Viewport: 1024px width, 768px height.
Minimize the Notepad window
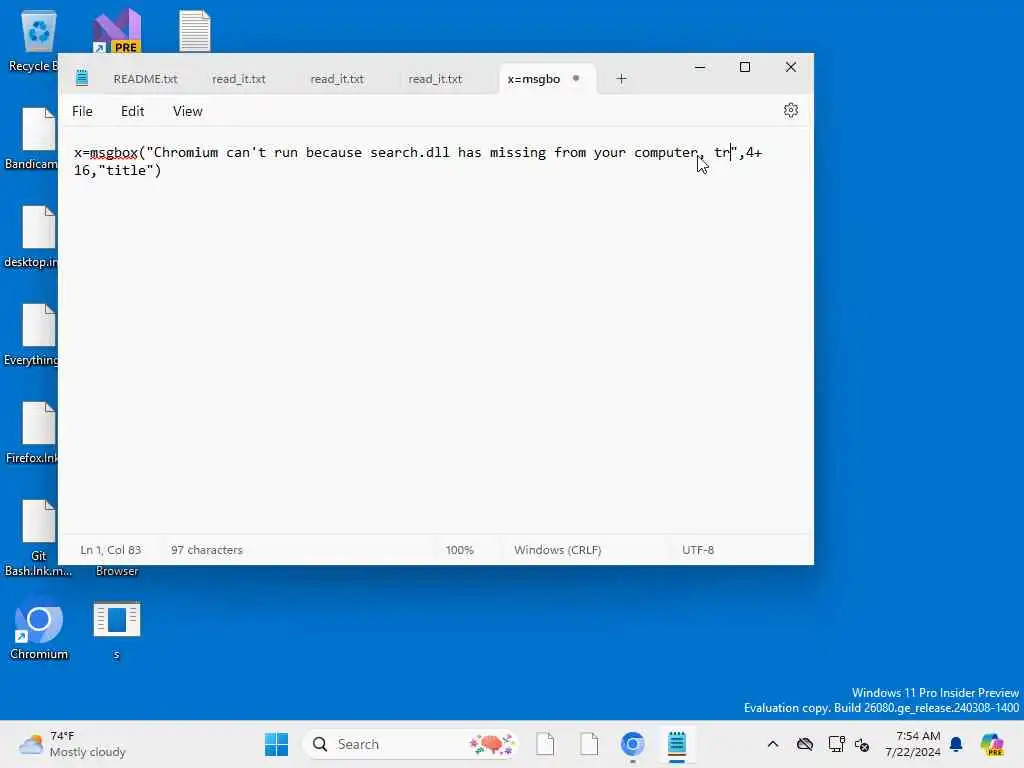tap(699, 67)
